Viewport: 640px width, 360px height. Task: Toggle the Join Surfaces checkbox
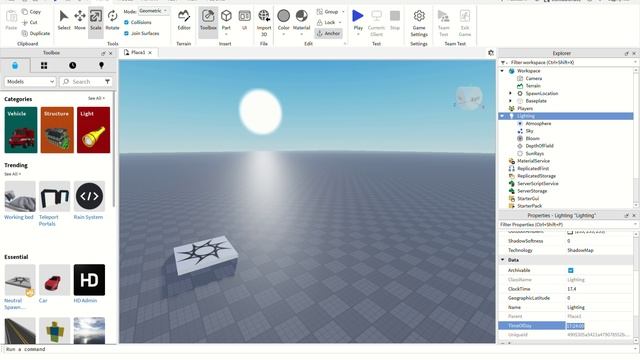tap(126, 33)
